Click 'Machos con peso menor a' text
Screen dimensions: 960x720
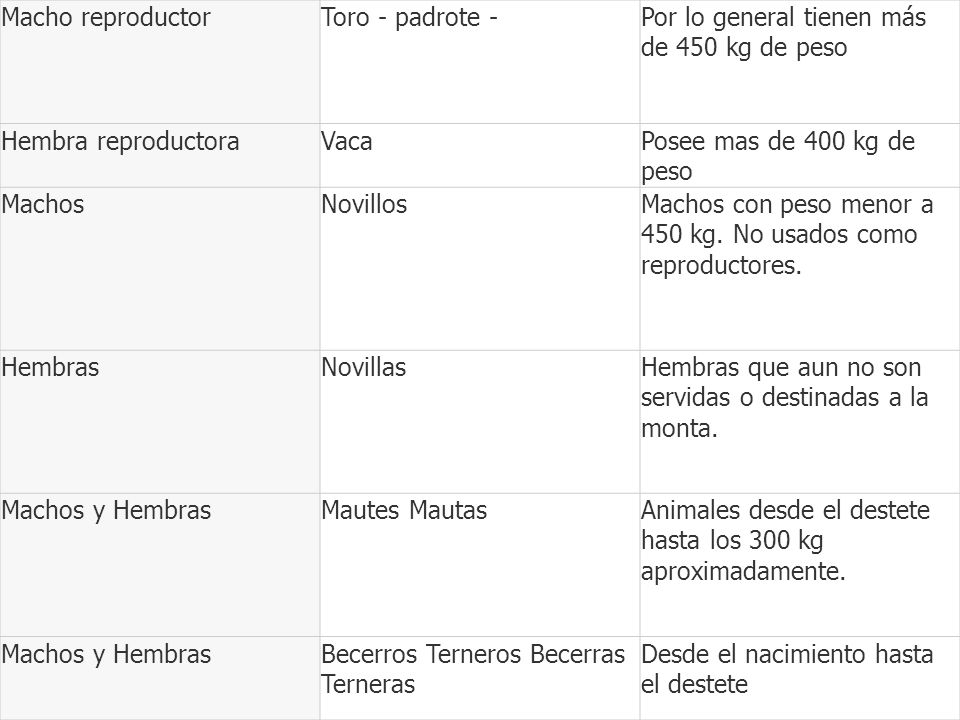point(787,204)
